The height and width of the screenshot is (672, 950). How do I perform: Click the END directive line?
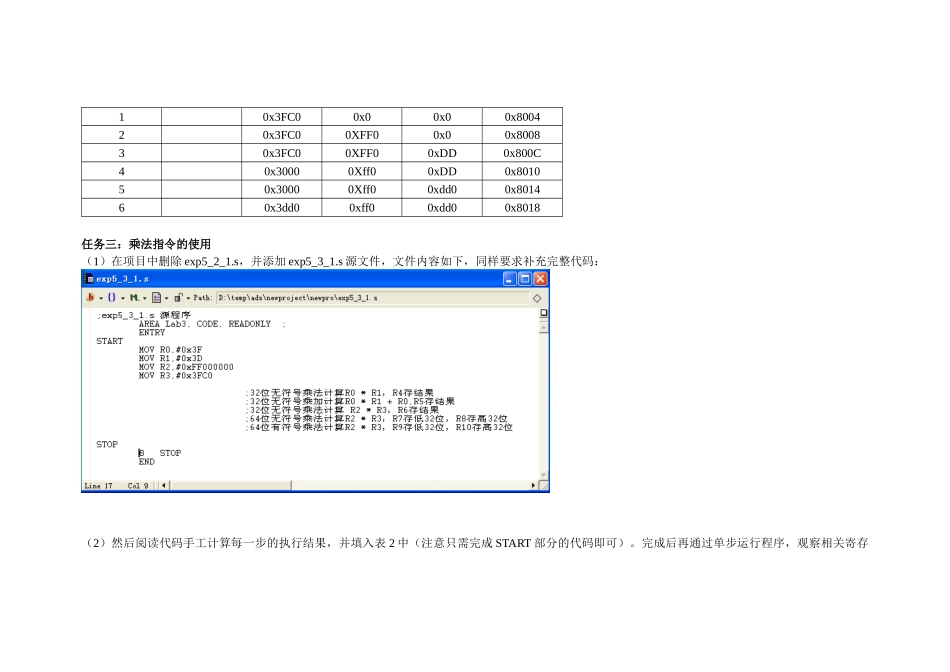point(147,462)
